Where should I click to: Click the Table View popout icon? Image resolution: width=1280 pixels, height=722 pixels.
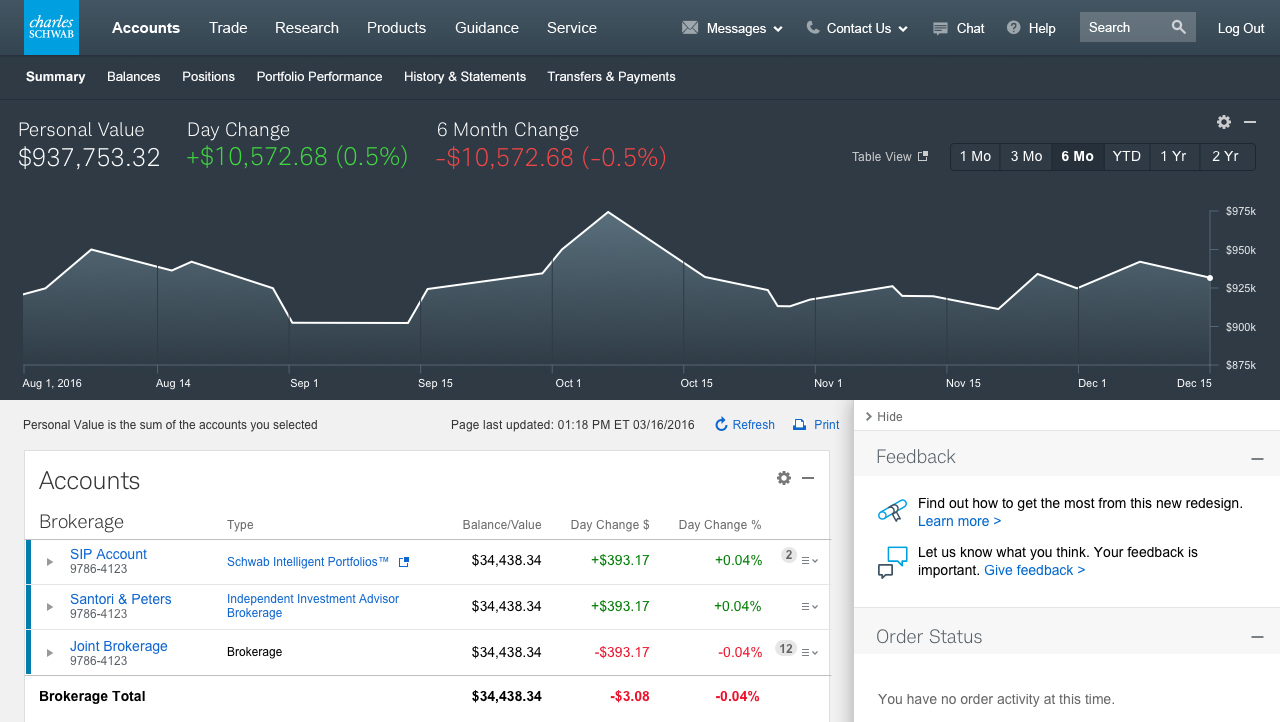tap(921, 156)
